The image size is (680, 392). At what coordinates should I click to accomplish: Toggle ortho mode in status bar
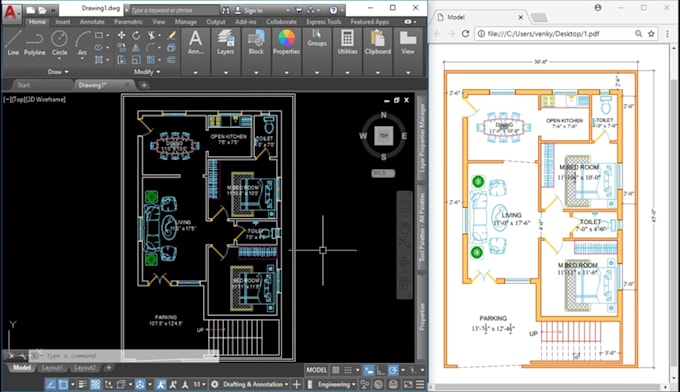pos(381,370)
